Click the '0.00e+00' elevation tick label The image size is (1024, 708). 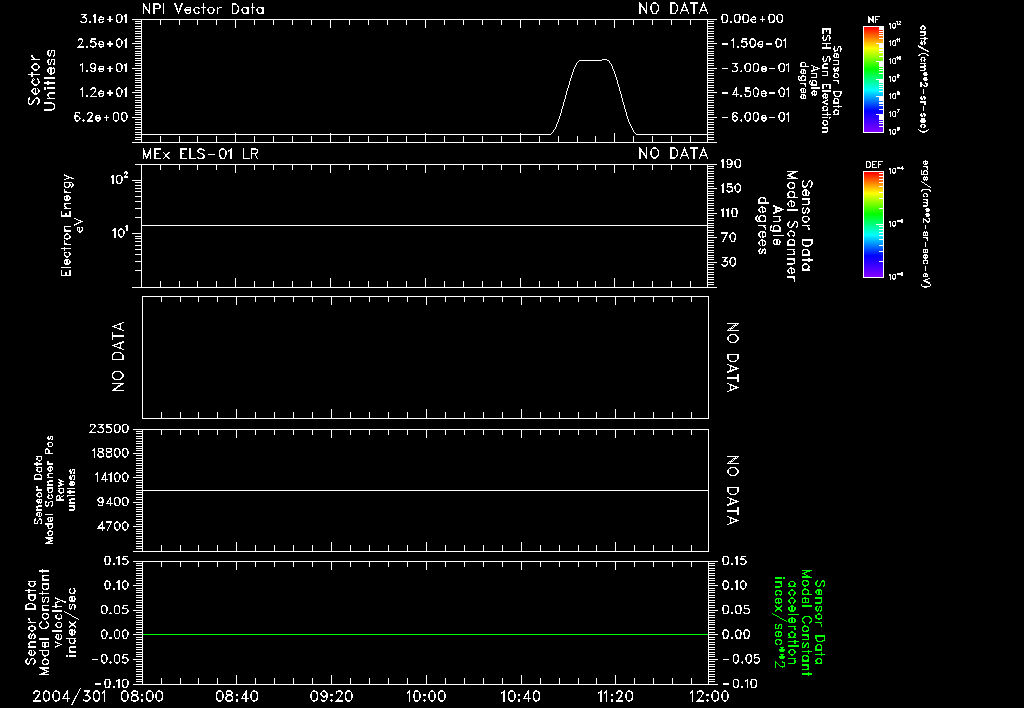pos(752,19)
